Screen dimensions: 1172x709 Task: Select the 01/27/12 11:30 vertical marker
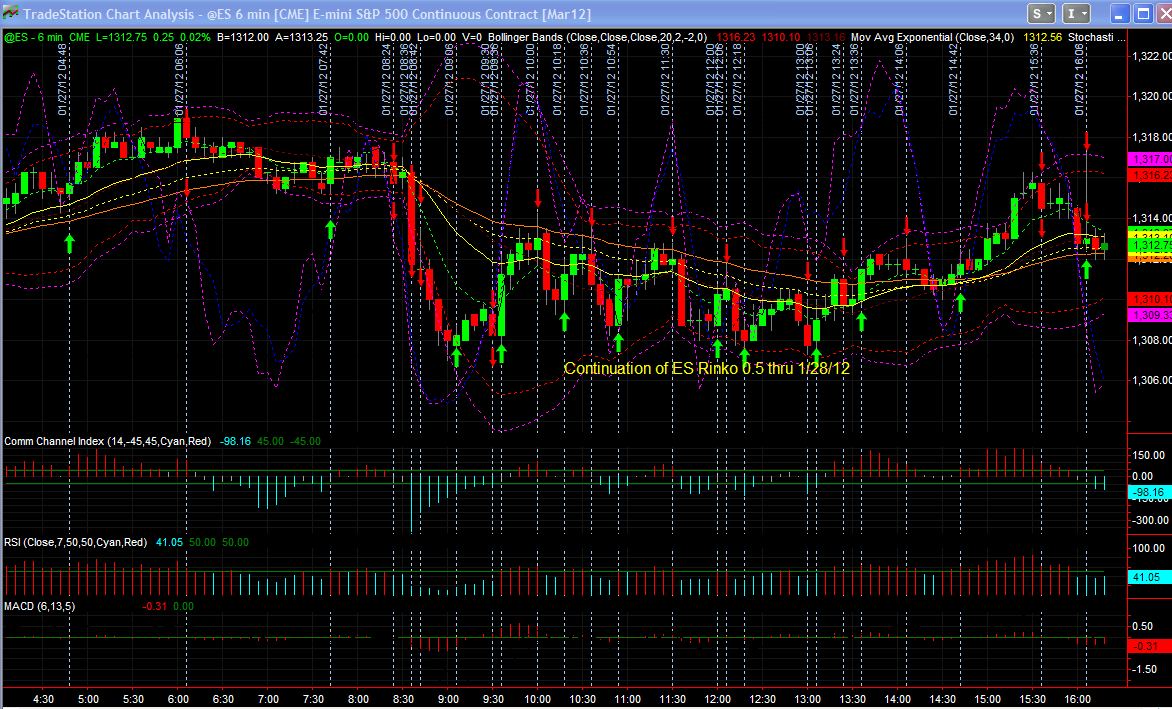[665, 78]
